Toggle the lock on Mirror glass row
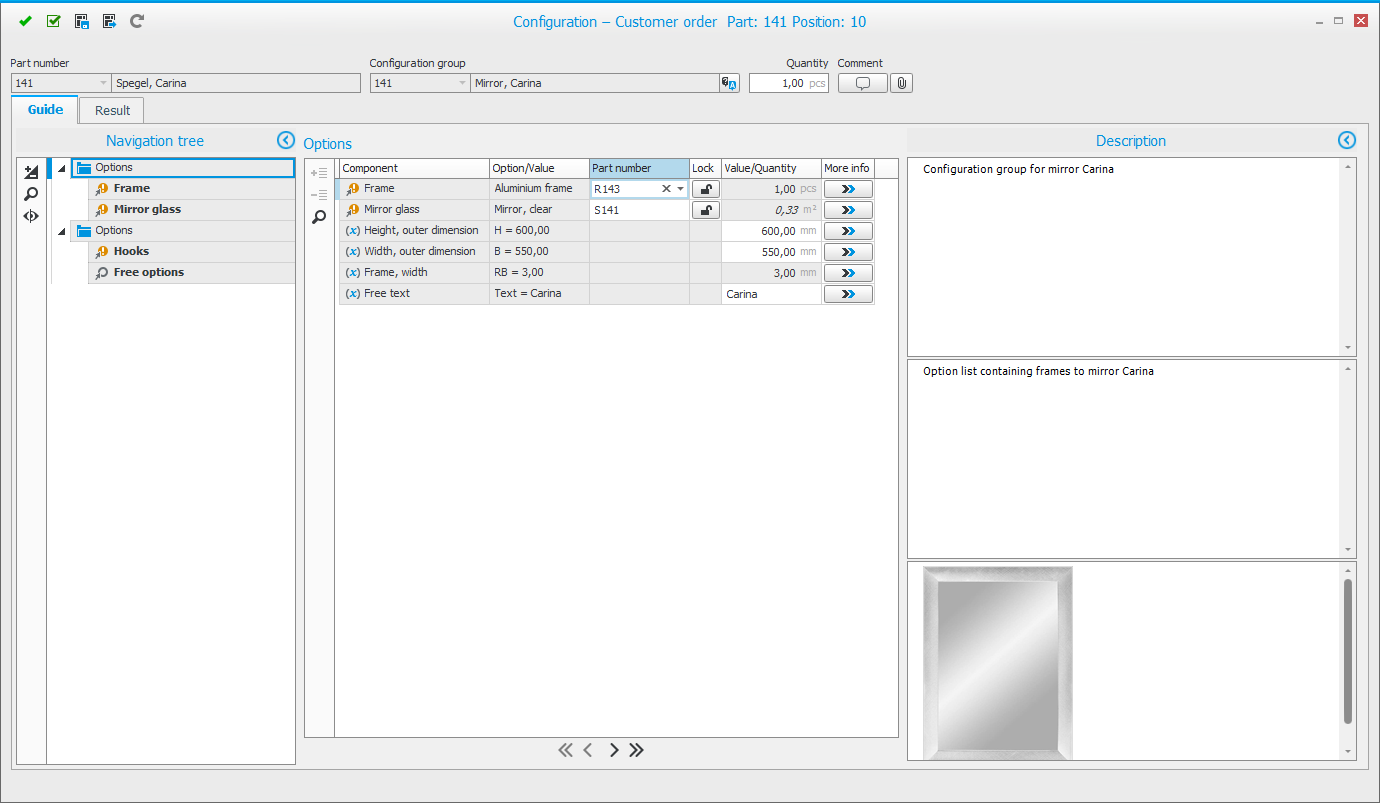Screen dimensions: 1380x803 pyautogui.click(x=705, y=210)
